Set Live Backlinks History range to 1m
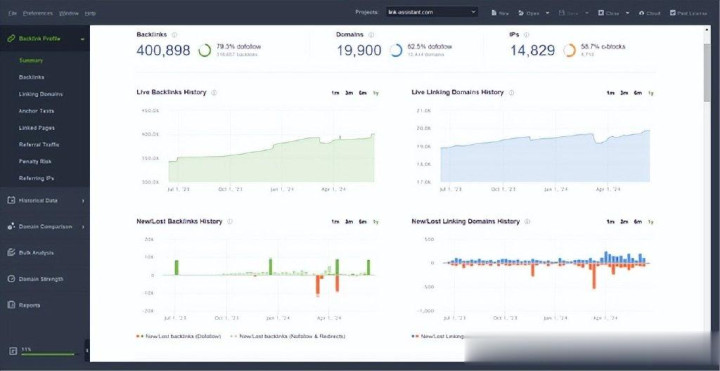This screenshot has height=371, width=720. coord(335,93)
